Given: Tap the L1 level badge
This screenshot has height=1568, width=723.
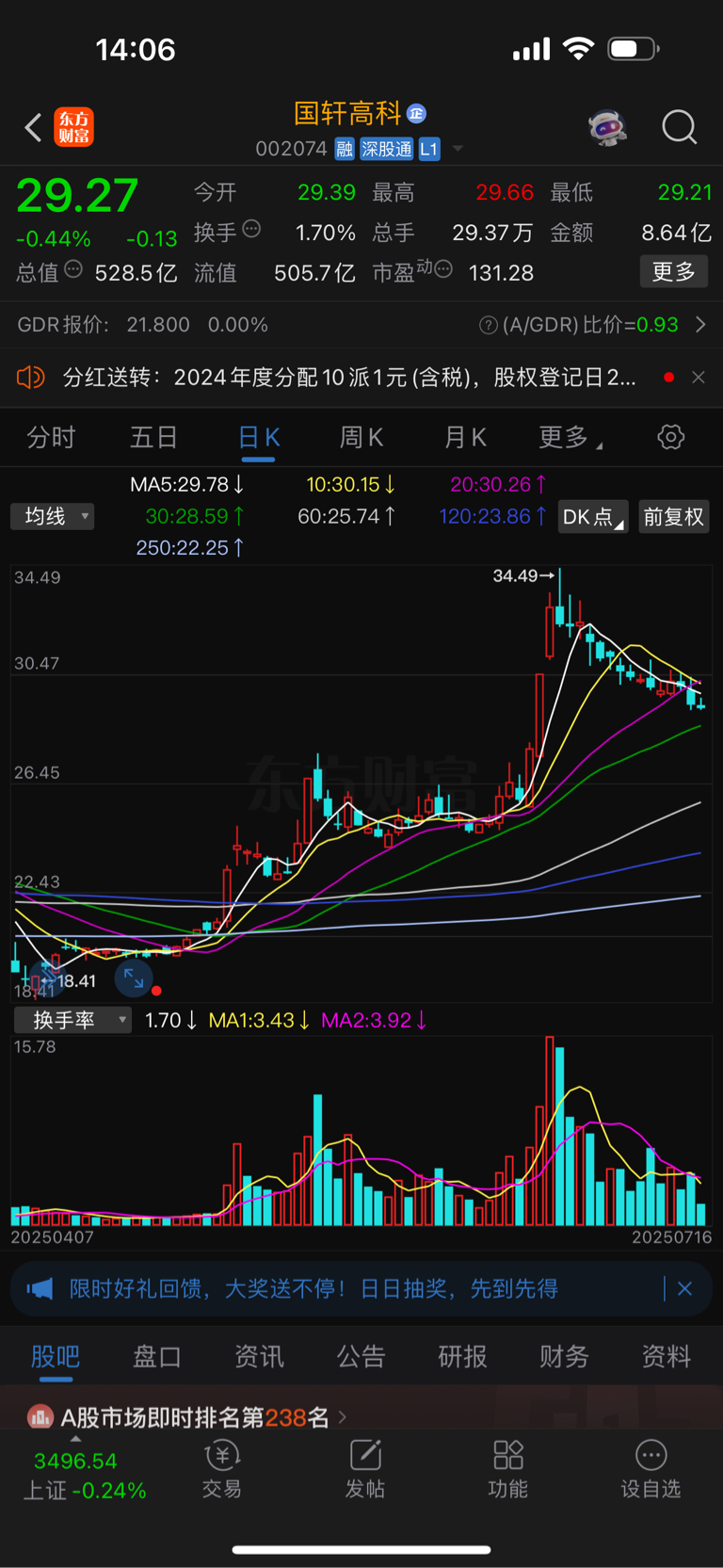Looking at the screenshot, I should pos(429,149).
